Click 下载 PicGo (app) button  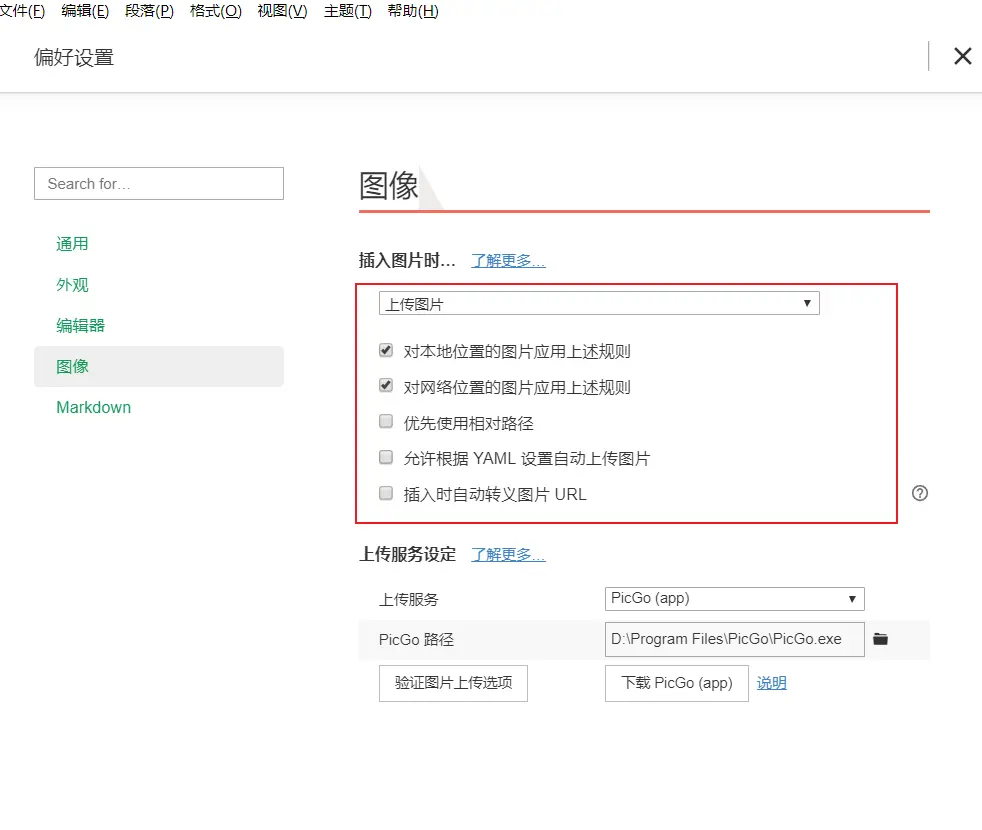pyautogui.click(x=676, y=683)
